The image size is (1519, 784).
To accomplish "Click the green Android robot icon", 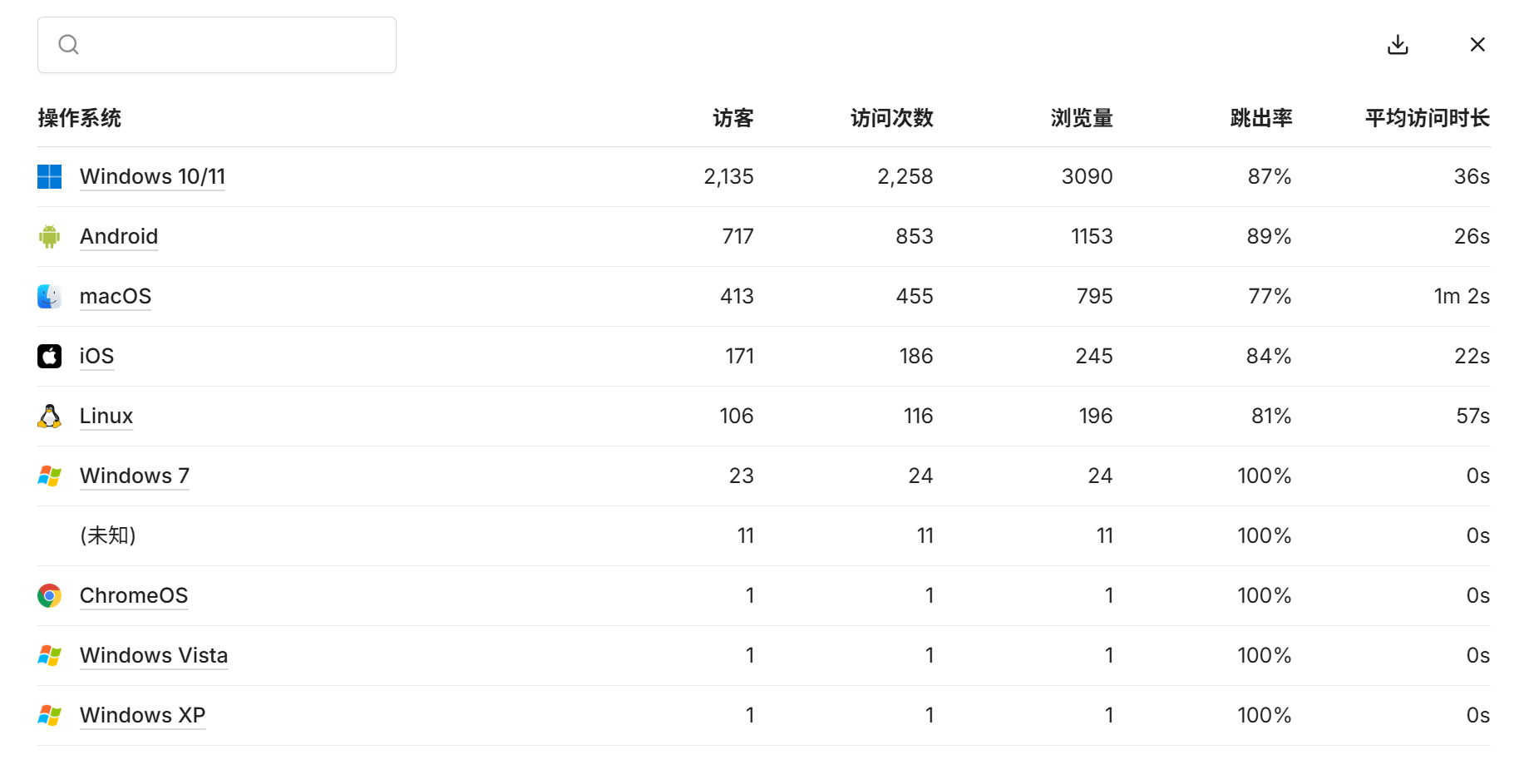I will point(50,236).
